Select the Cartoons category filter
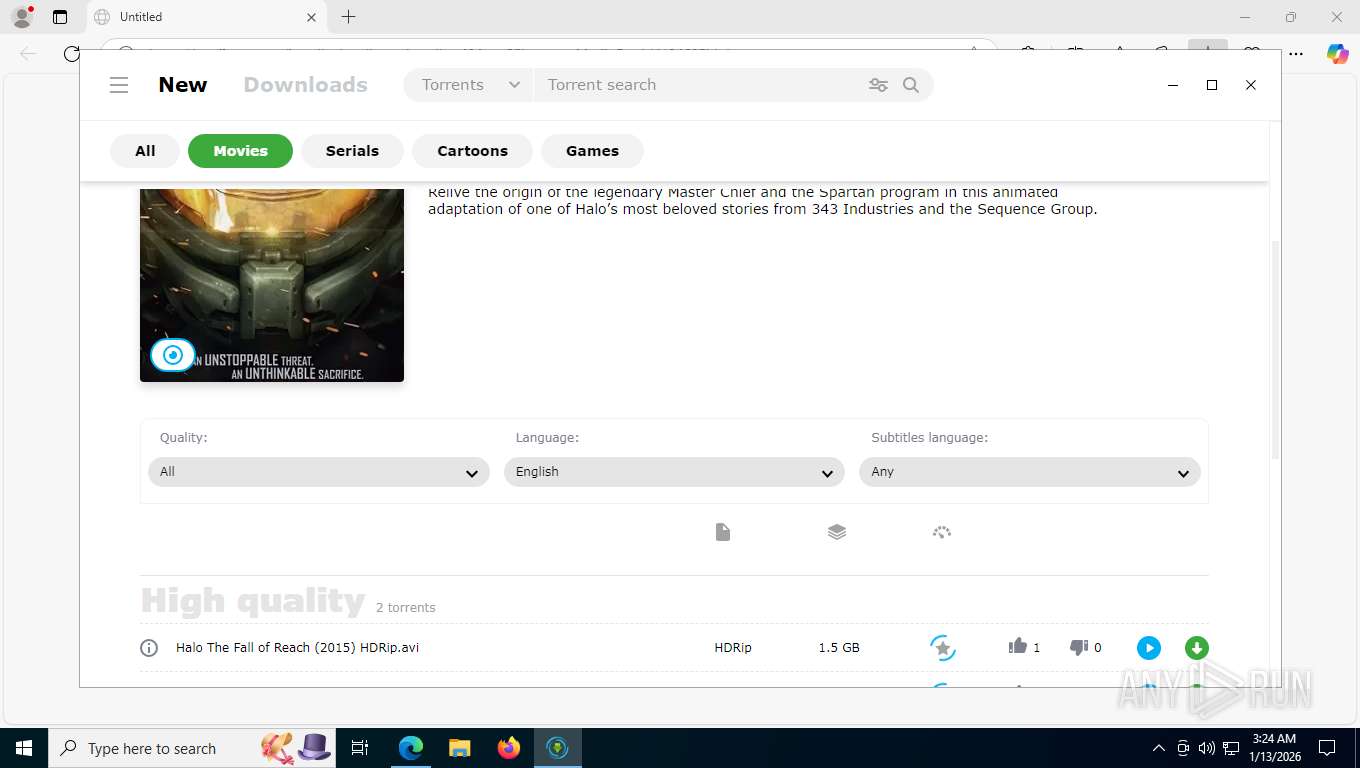Screen dimensions: 1360x768 click(472, 151)
